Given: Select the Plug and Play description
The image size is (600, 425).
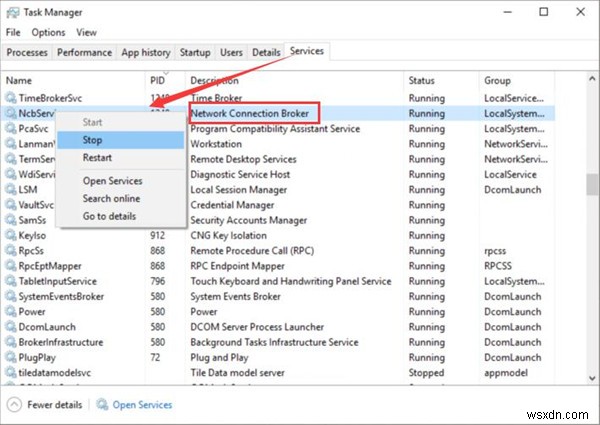Looking at the screenshot, I should pyautogui.click(x=219, y=358).
